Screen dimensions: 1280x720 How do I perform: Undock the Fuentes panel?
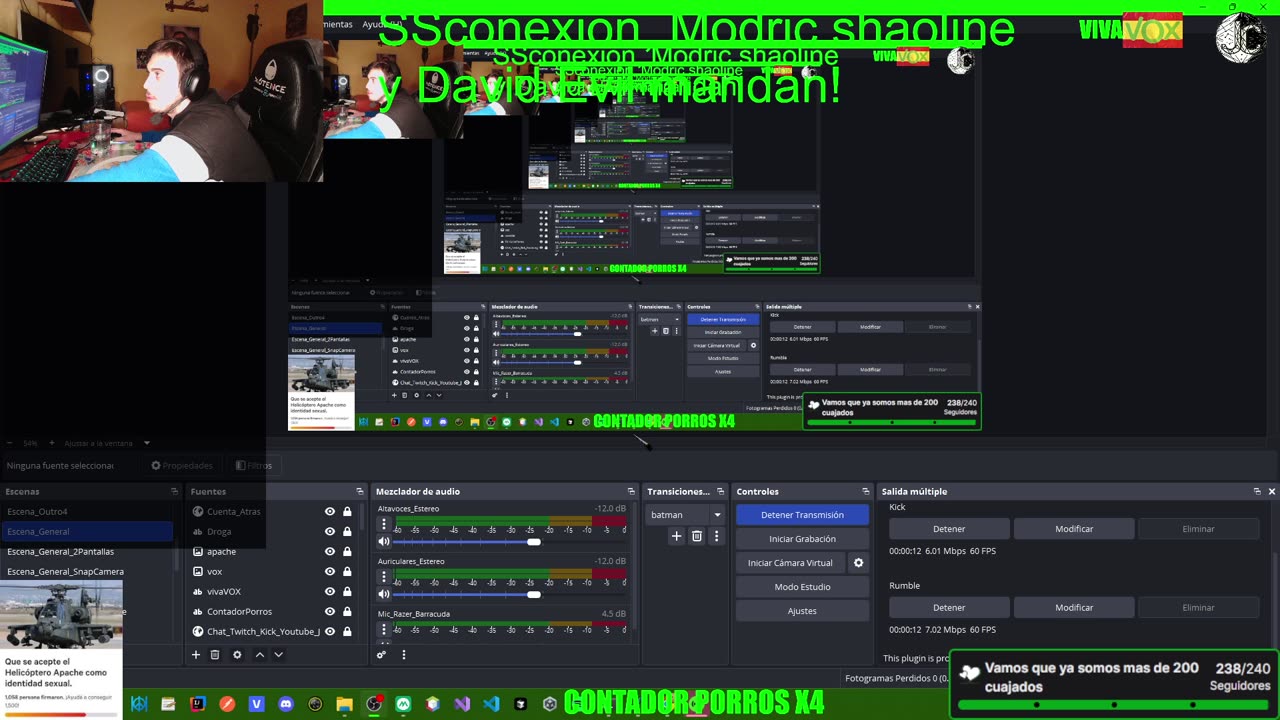coord(360,491)
